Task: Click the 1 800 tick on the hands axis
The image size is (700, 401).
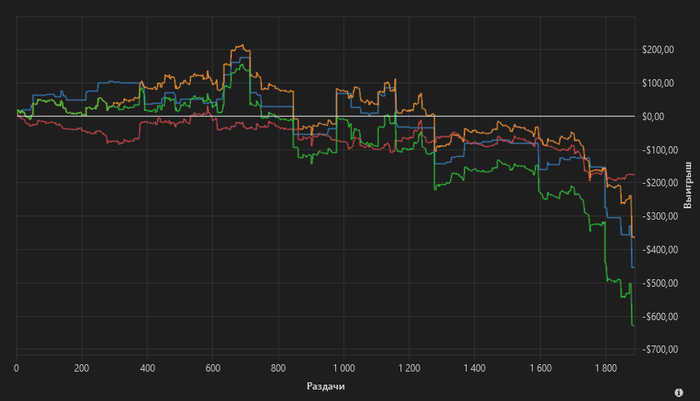Action: [606, 368]
